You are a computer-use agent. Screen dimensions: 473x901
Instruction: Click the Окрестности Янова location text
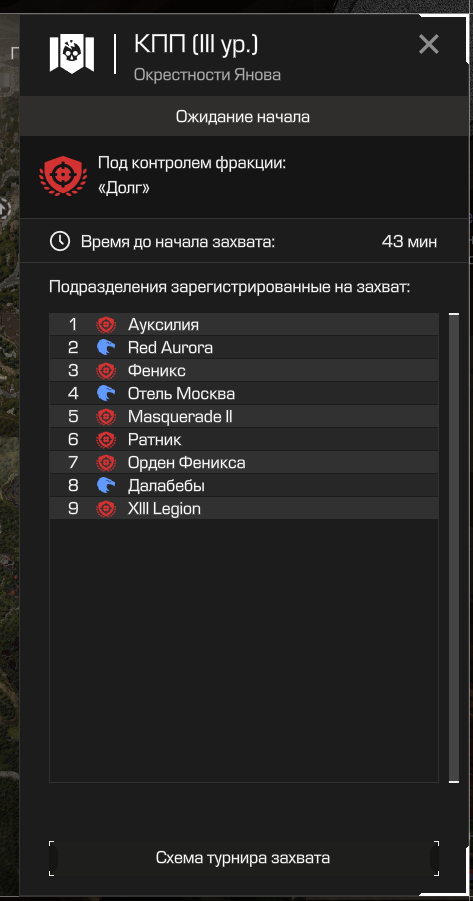coord(207,75)
